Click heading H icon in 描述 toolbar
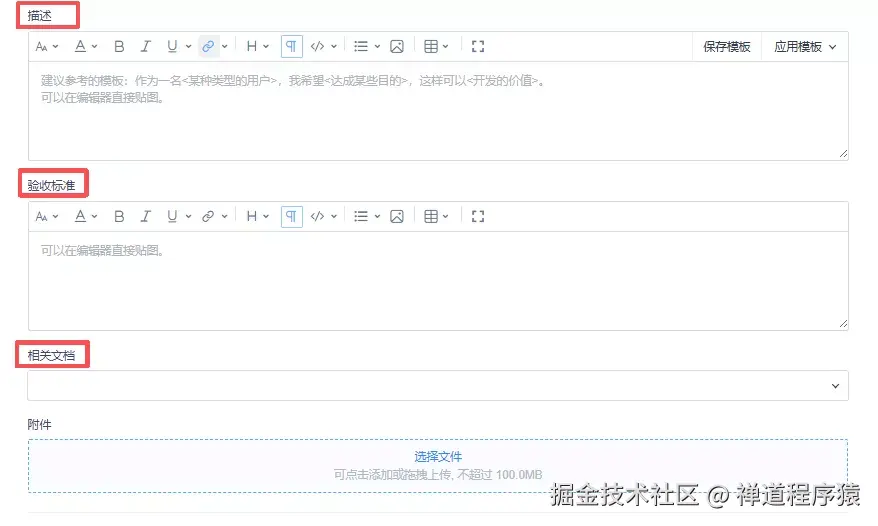 (252, 46)
